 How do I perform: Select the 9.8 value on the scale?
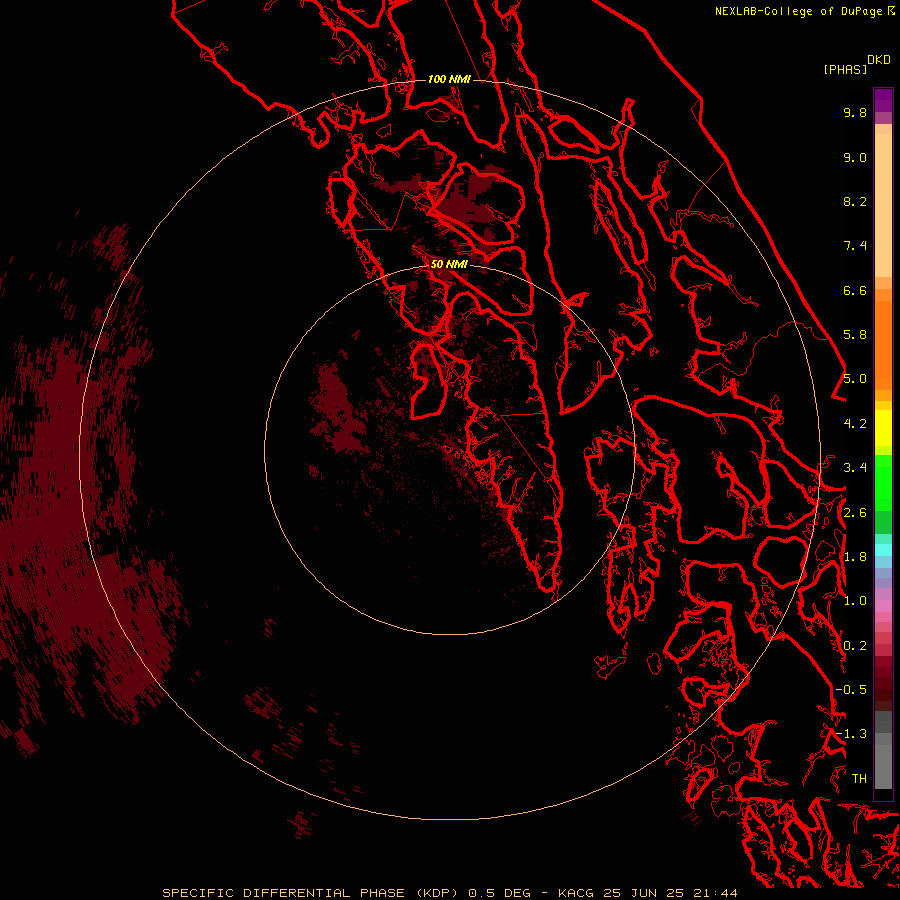click(855, 112)
